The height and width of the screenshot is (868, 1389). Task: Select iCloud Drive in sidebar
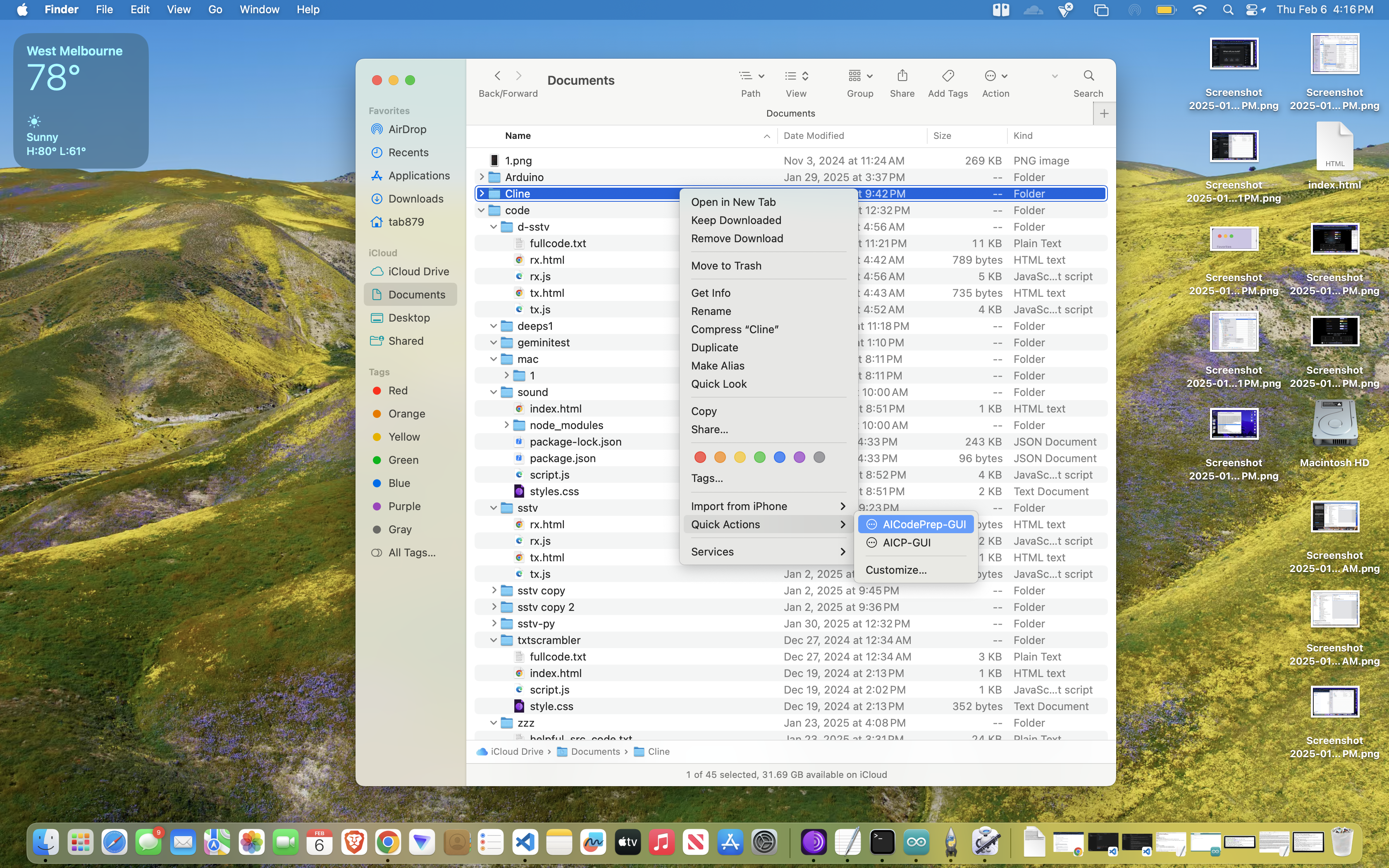tap(418, 272)
